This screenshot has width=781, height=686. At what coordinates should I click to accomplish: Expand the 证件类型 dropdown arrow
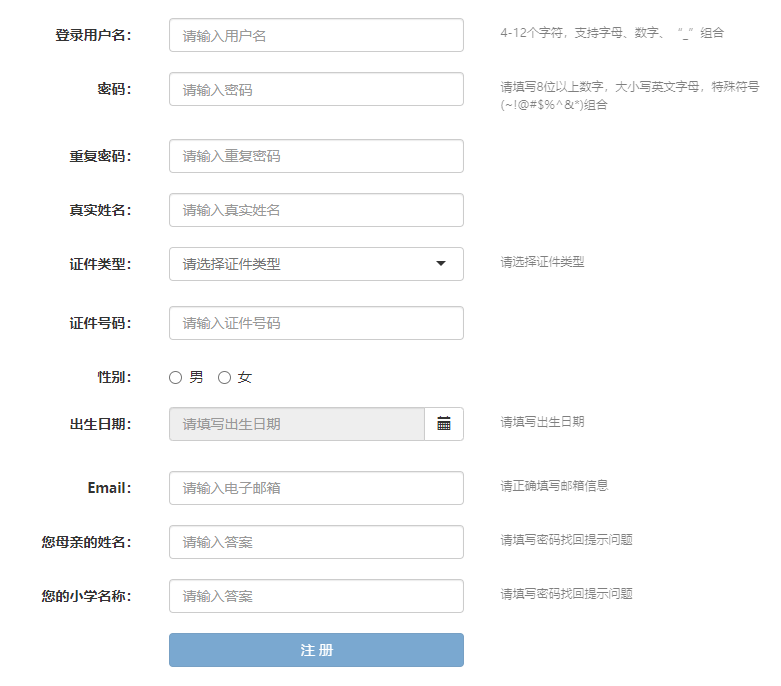(441, 264)
